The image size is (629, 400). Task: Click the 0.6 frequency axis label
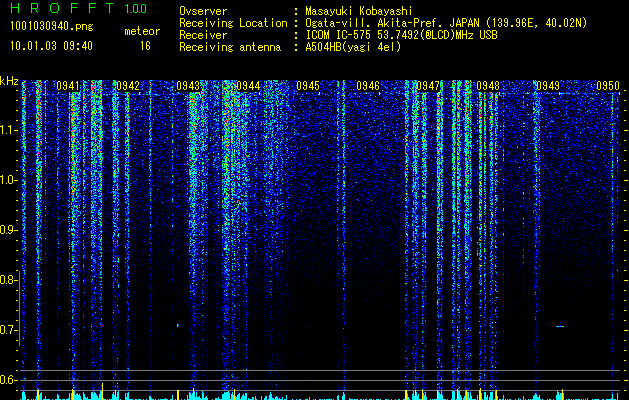point(8,380)
